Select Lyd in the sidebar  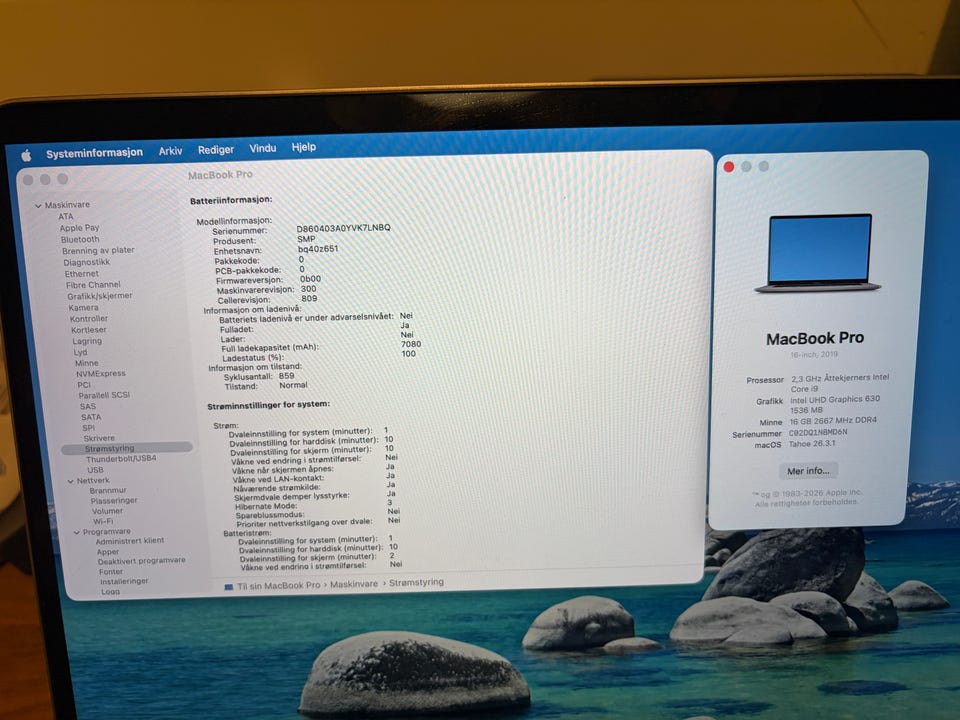(x=80, y=352)
